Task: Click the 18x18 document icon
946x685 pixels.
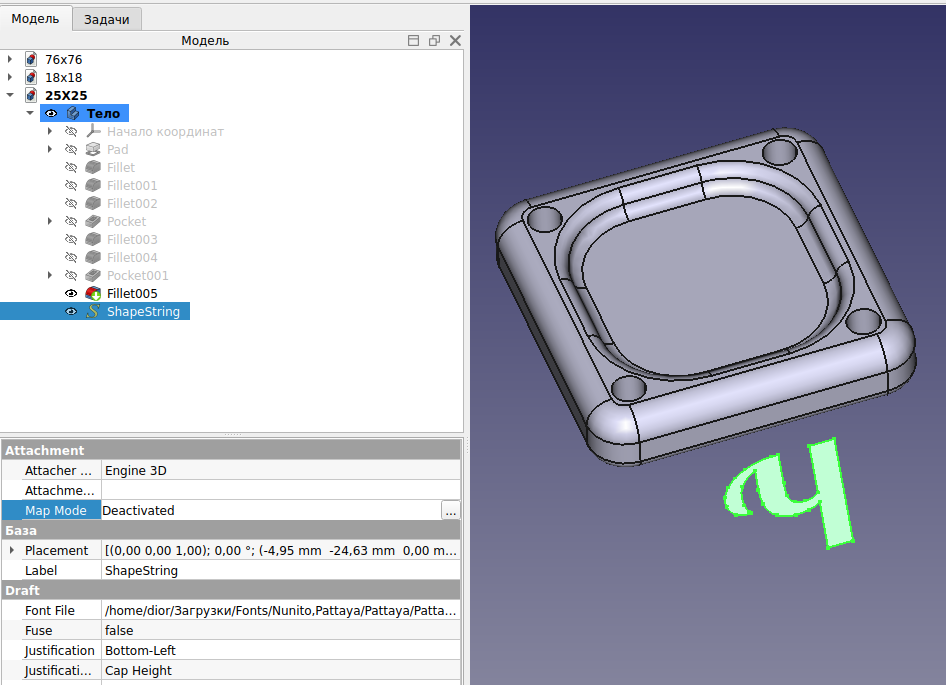Action: (x=31, y=77)
